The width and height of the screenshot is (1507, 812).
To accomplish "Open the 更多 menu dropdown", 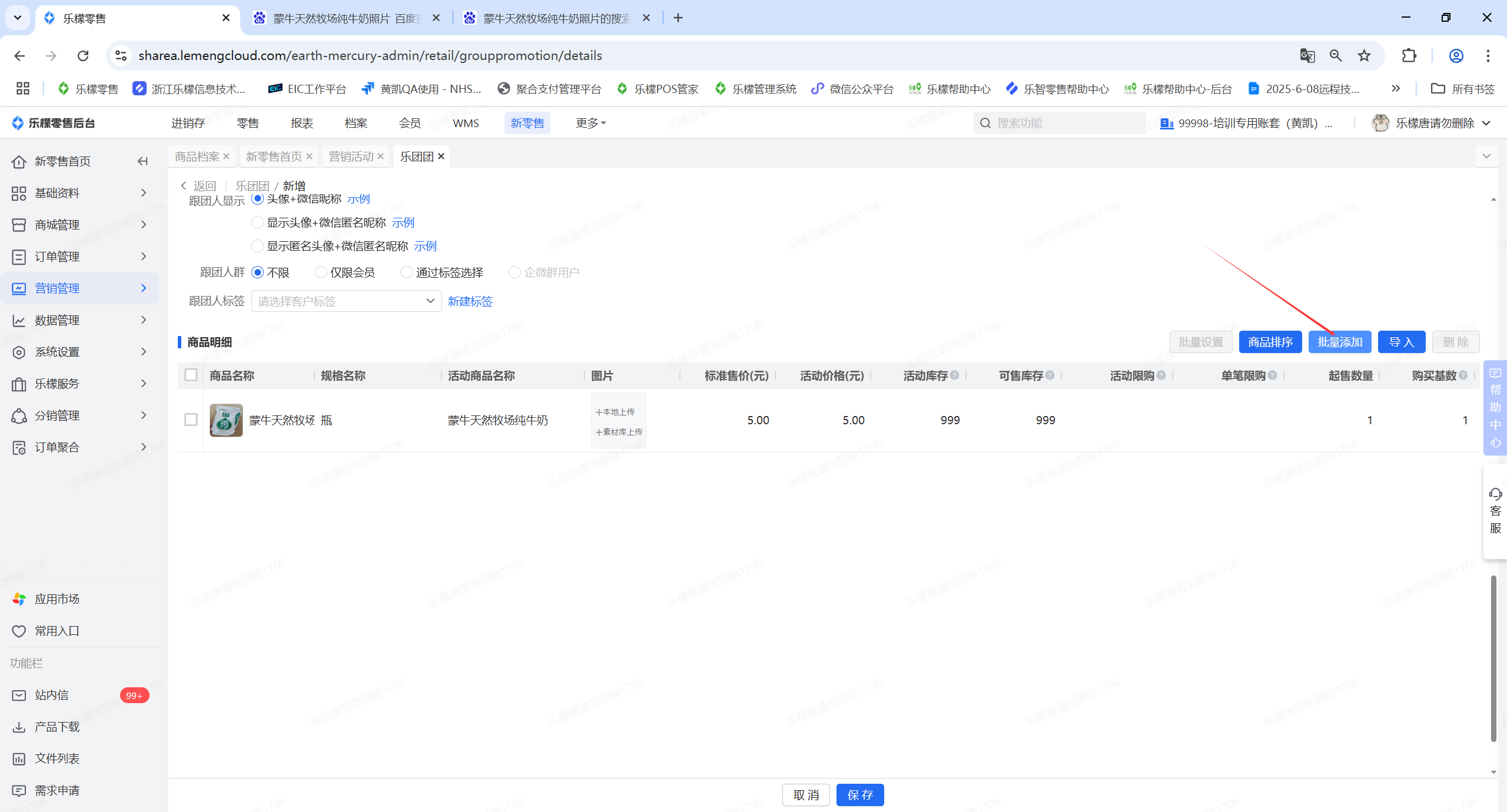I will point(590,123).
